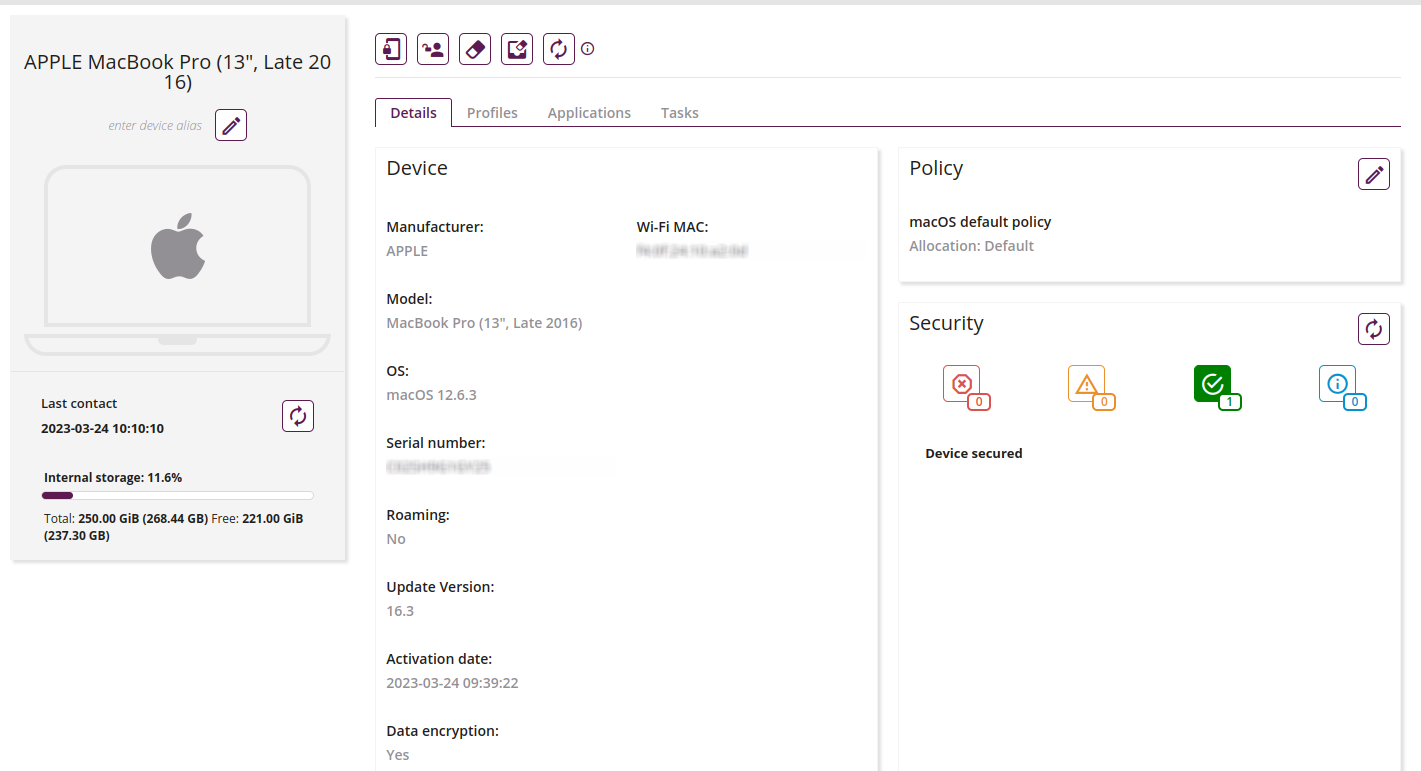This screenshot has height=771, width=1421.
Task: Click the update version value '16.3'
Action: point(400,611)
